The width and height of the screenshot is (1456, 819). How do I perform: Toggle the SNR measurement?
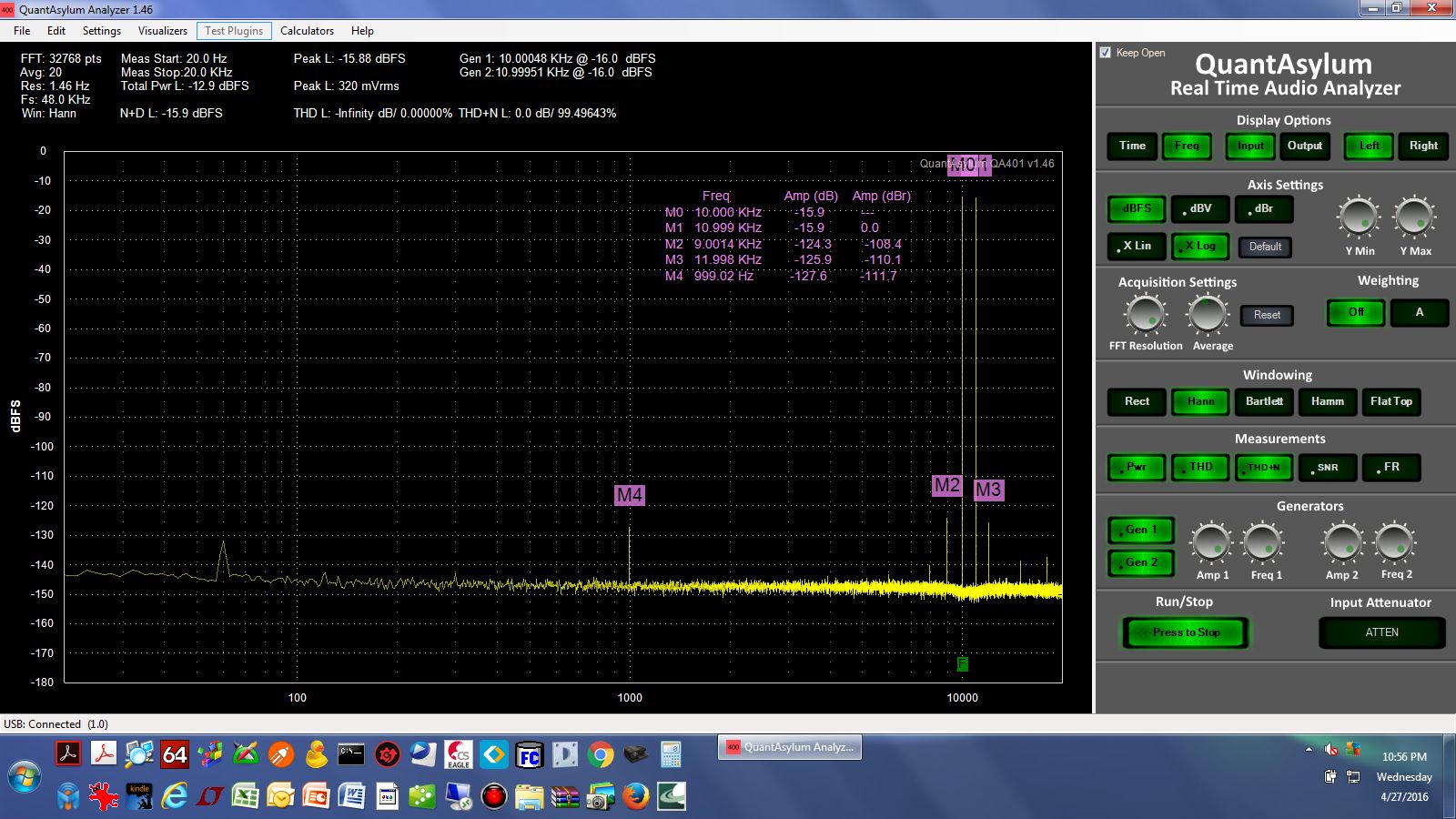(x=1328, y=468)
